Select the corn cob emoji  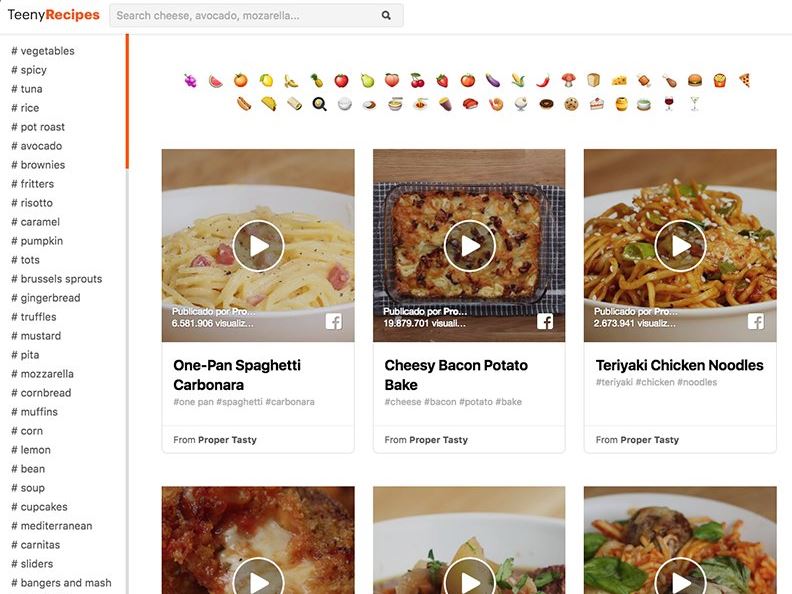(518, 80)
